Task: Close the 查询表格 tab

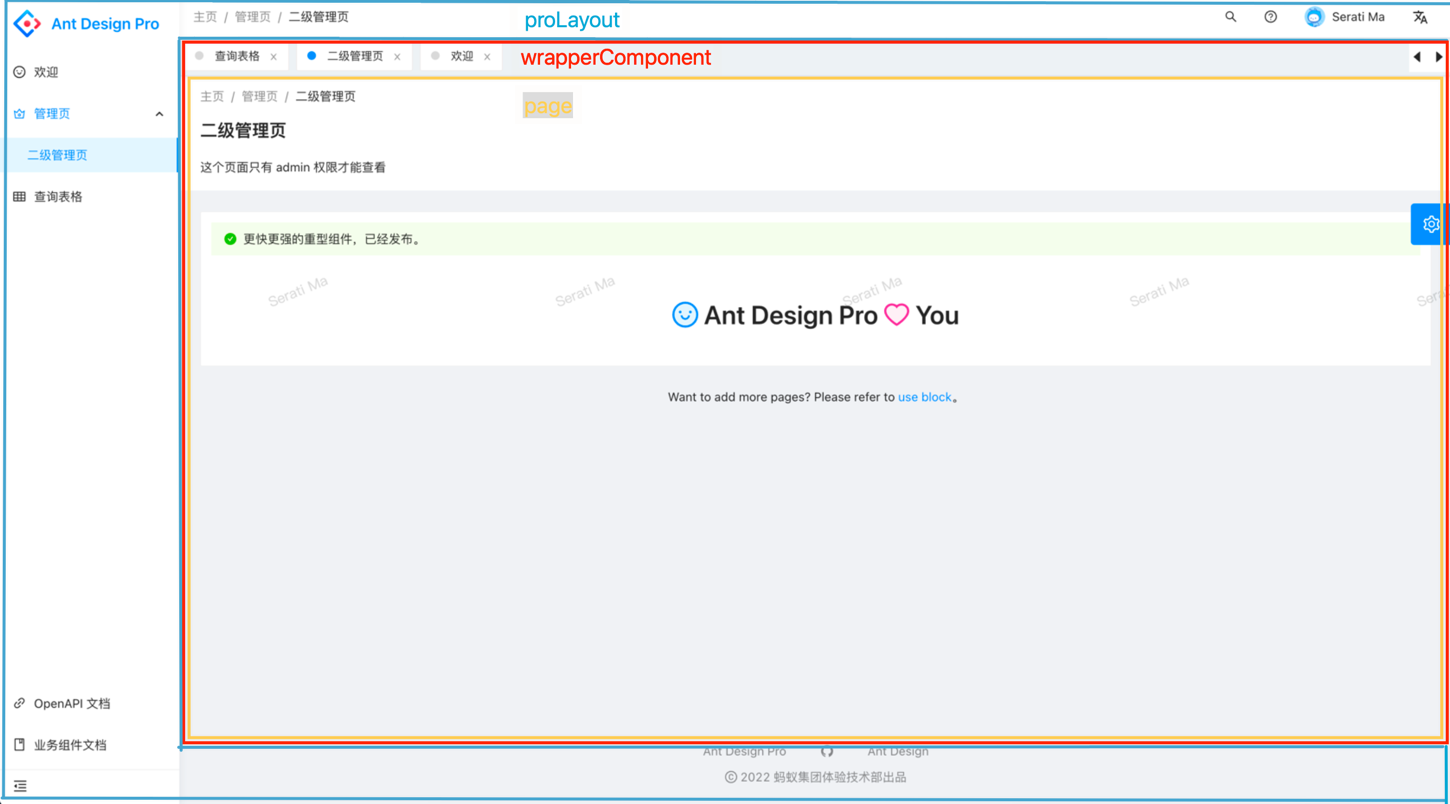Action: point(274,57)
